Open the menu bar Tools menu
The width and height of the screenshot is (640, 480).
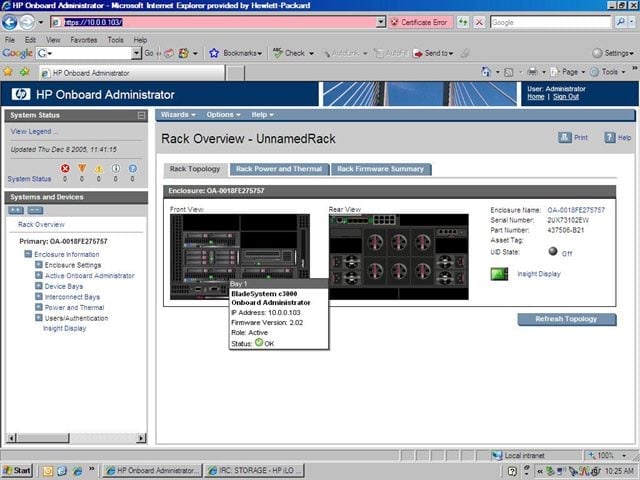click(x=116, y=40)
